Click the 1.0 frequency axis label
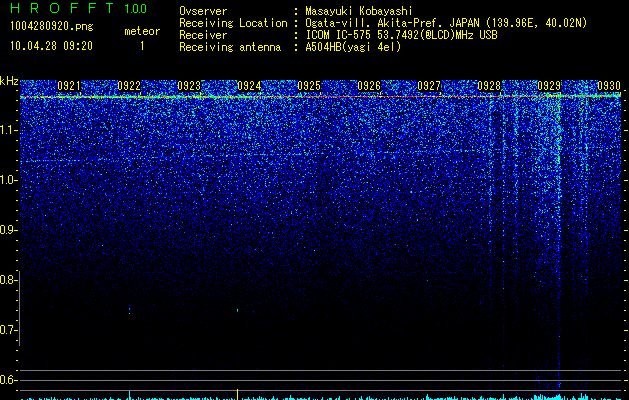Screen dimensions: 629x400 click(x=9, y=180)
